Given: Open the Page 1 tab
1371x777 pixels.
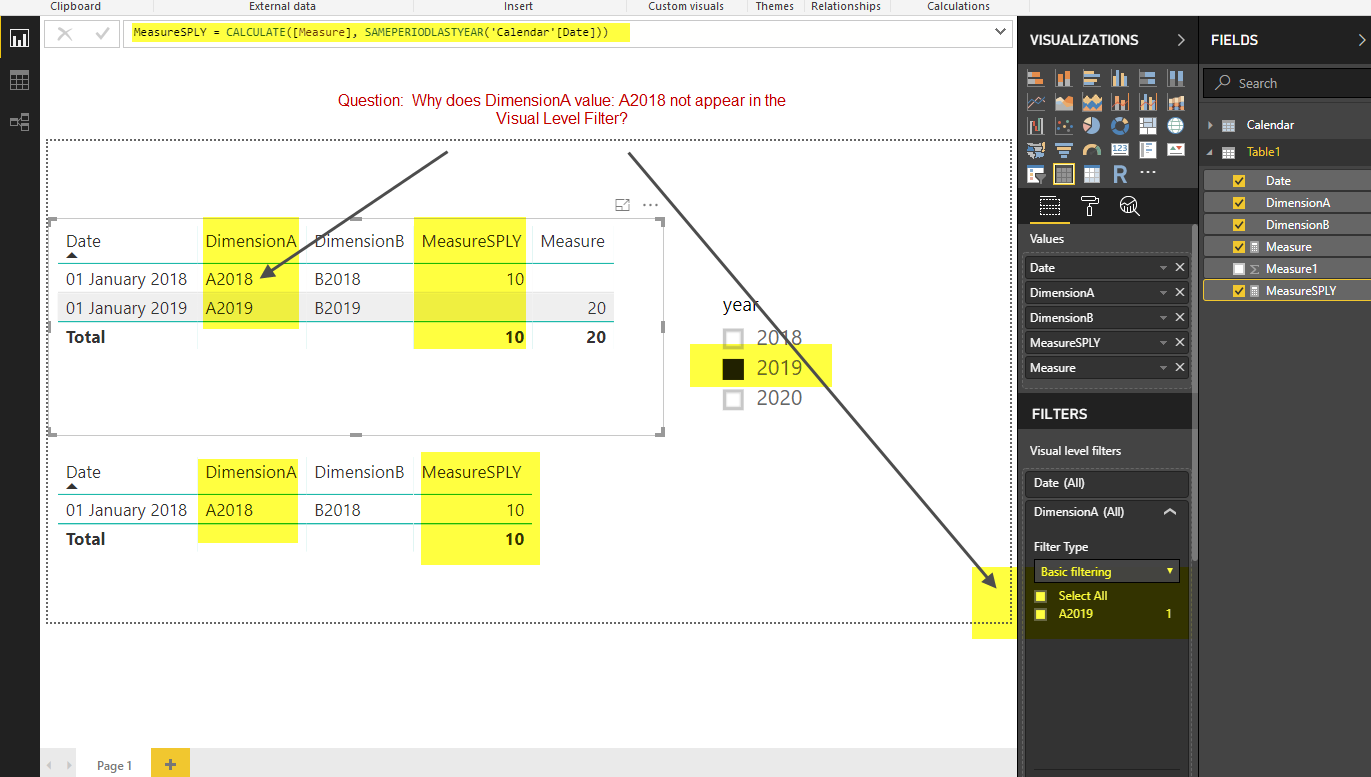Looking at the screenshot, I should (x=114, y=766).
